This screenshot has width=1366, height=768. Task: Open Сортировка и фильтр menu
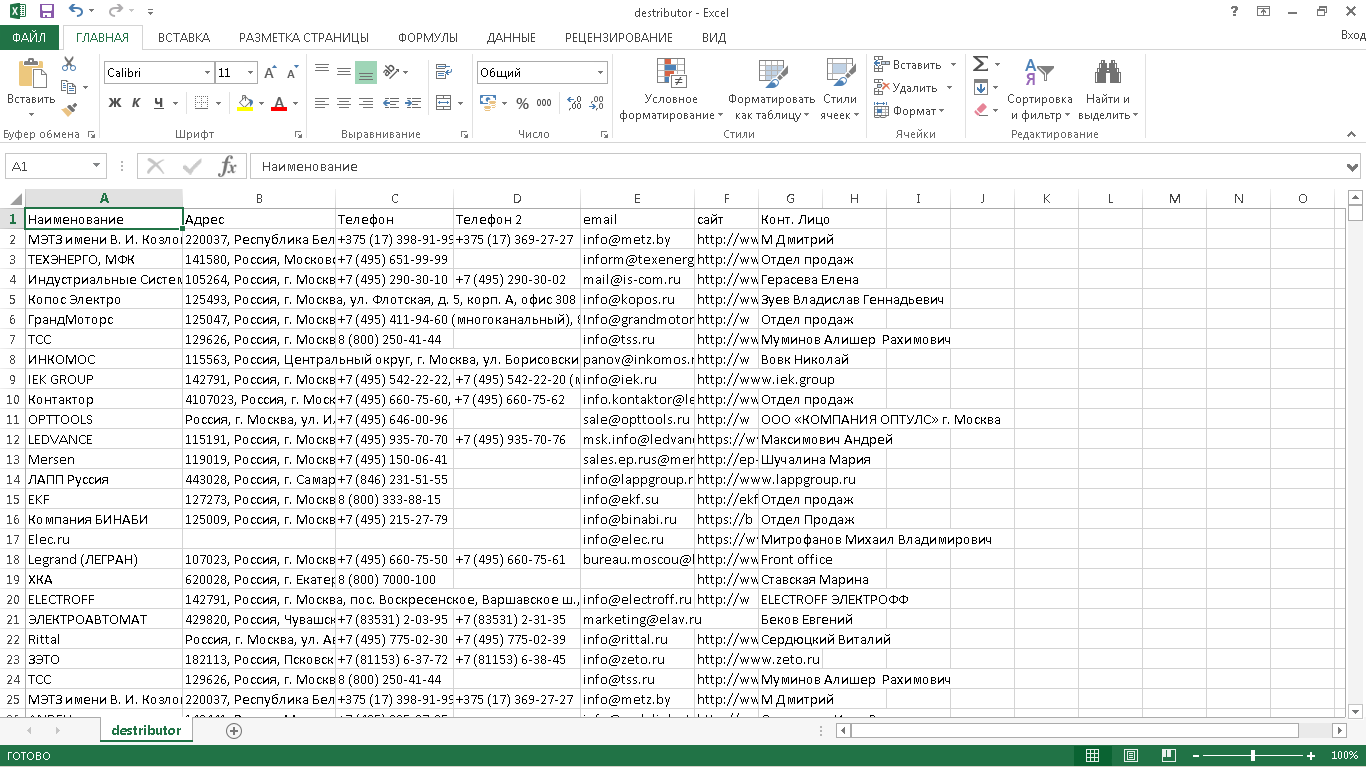[x=1039, y=89]
